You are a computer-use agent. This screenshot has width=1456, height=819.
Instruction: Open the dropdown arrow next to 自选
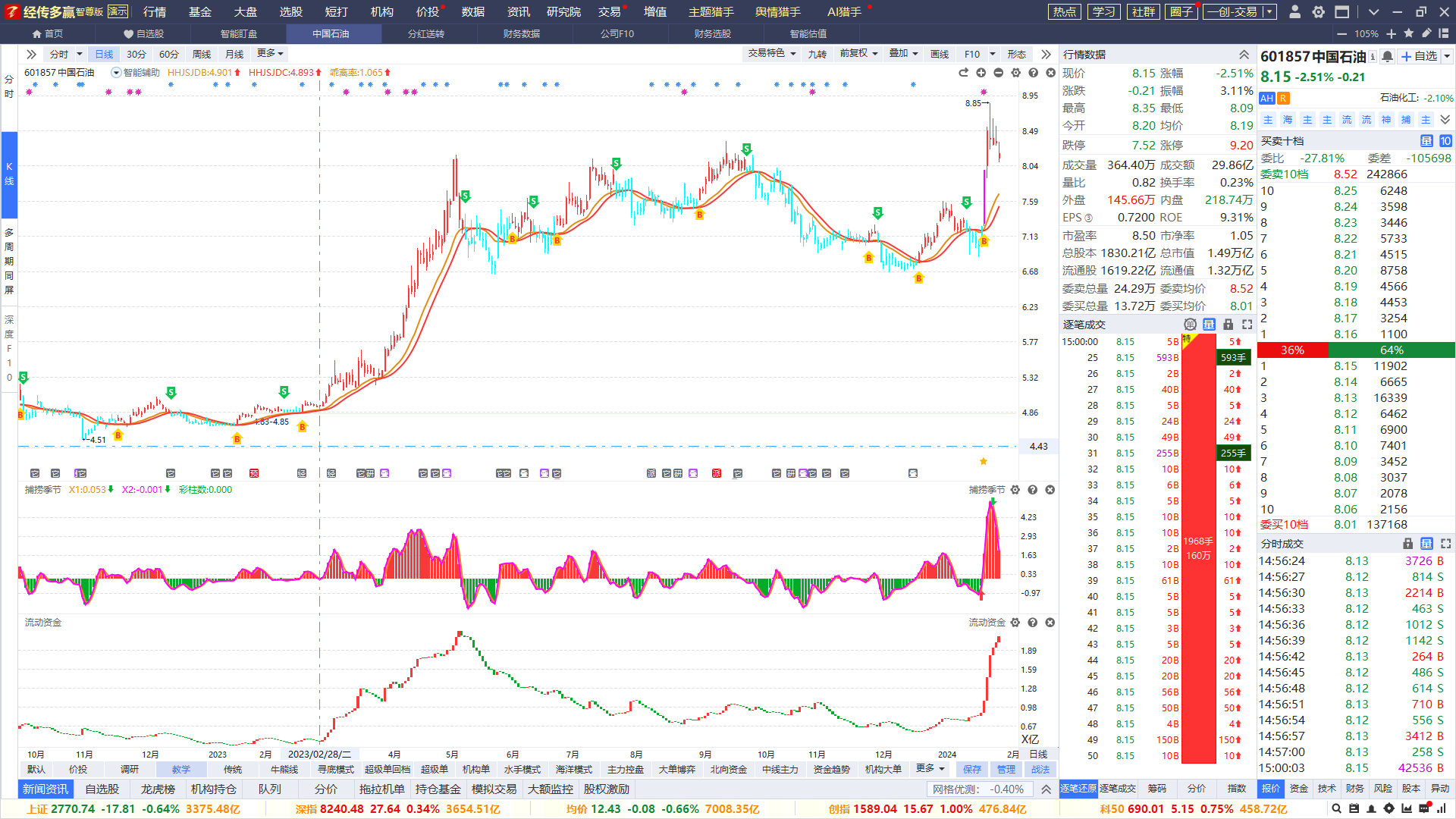click(1447, 57)
